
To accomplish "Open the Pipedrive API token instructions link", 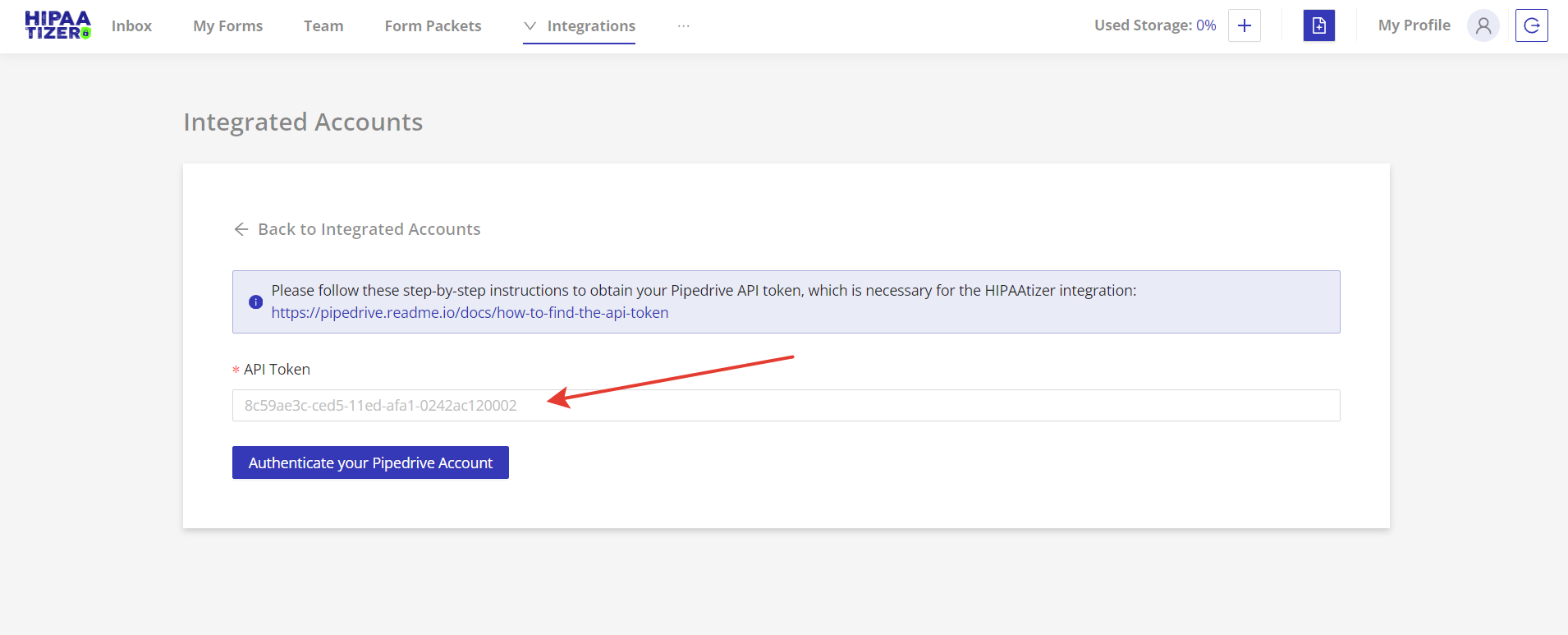I will click(470, 313).
